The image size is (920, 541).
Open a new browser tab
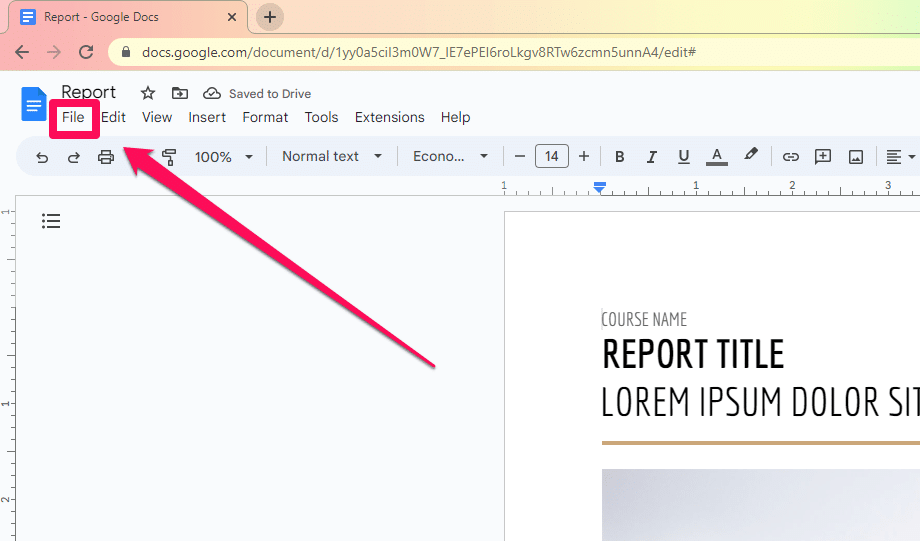pyautogui.click(x=270, y=17)
